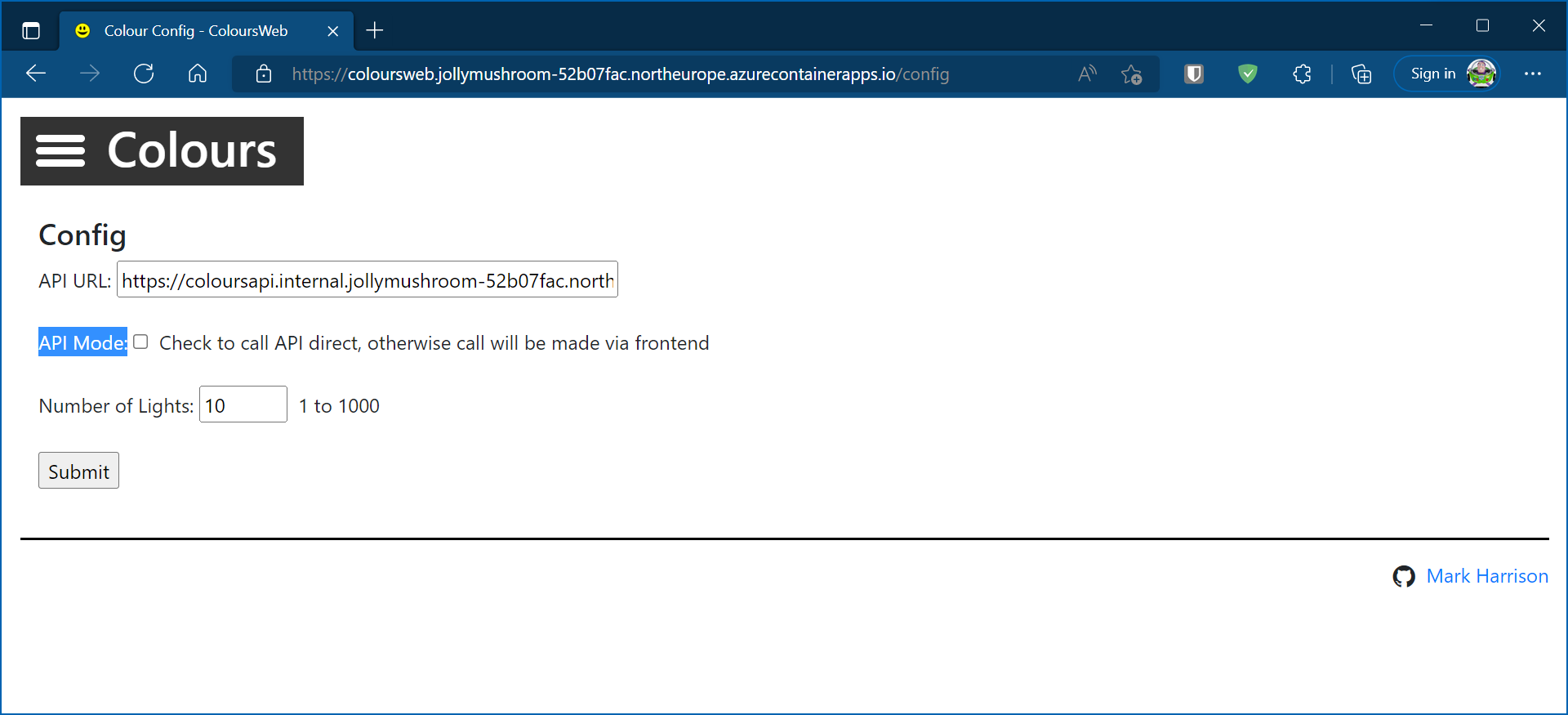Enable the API Mode checkbox

click(x=140, y=342)
